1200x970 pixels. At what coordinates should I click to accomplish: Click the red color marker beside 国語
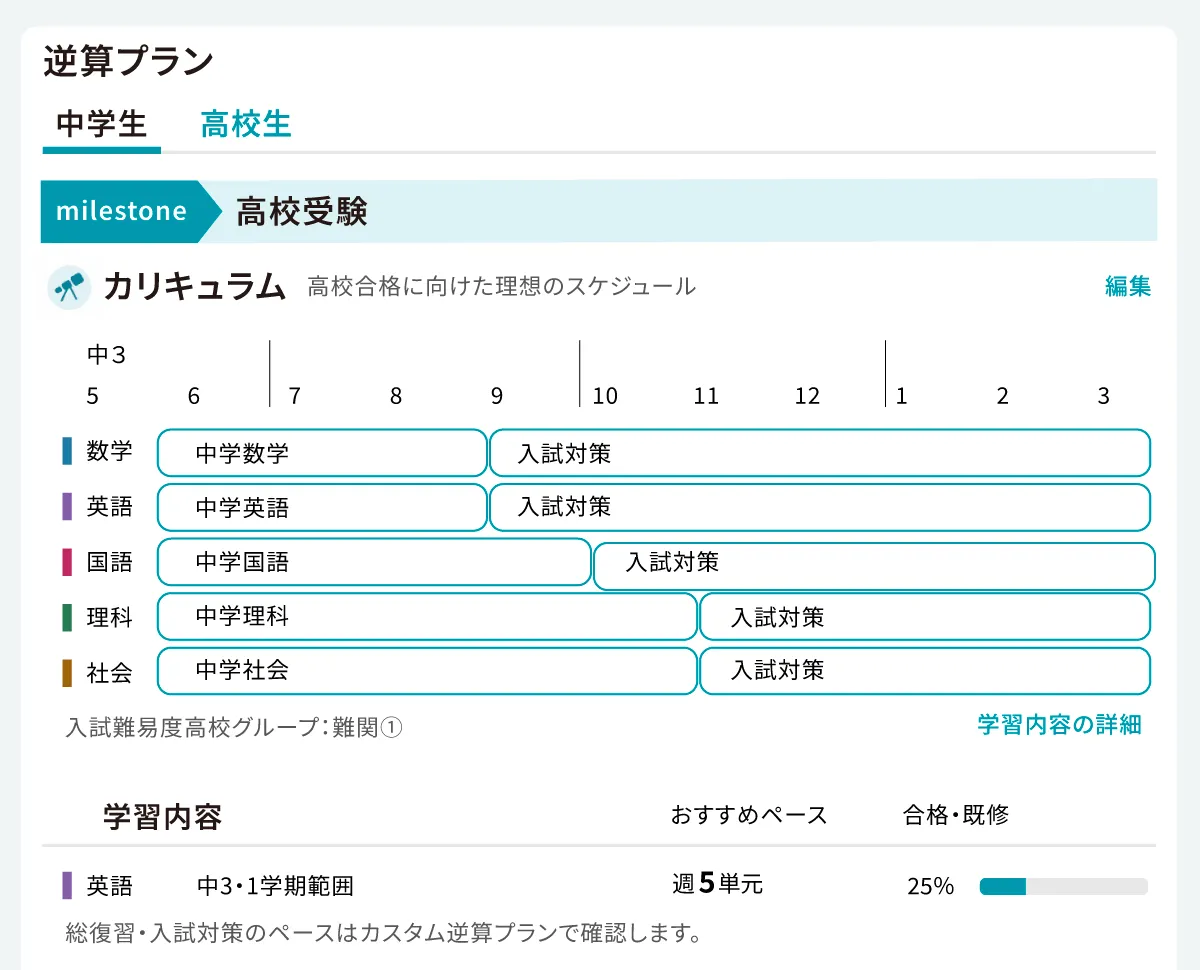(x=66, y=561)
